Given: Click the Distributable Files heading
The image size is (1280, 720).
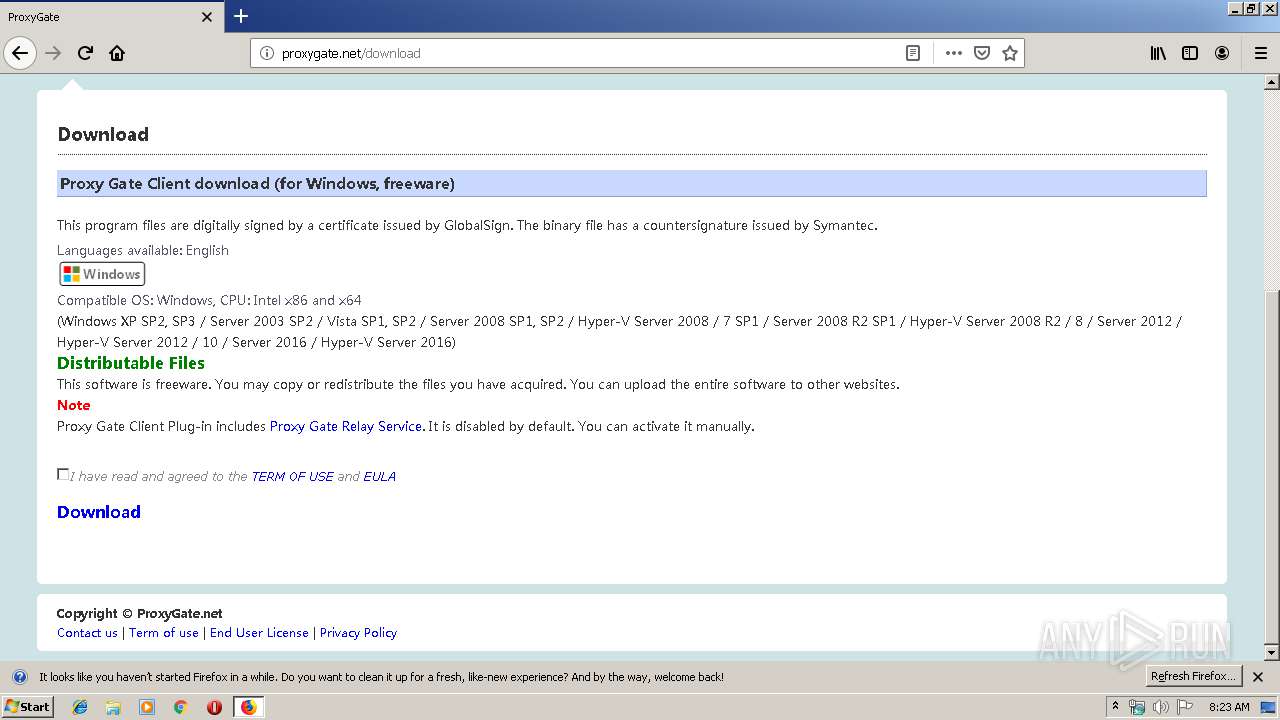Looking at the screenshot, I should (x=131, y=363).
